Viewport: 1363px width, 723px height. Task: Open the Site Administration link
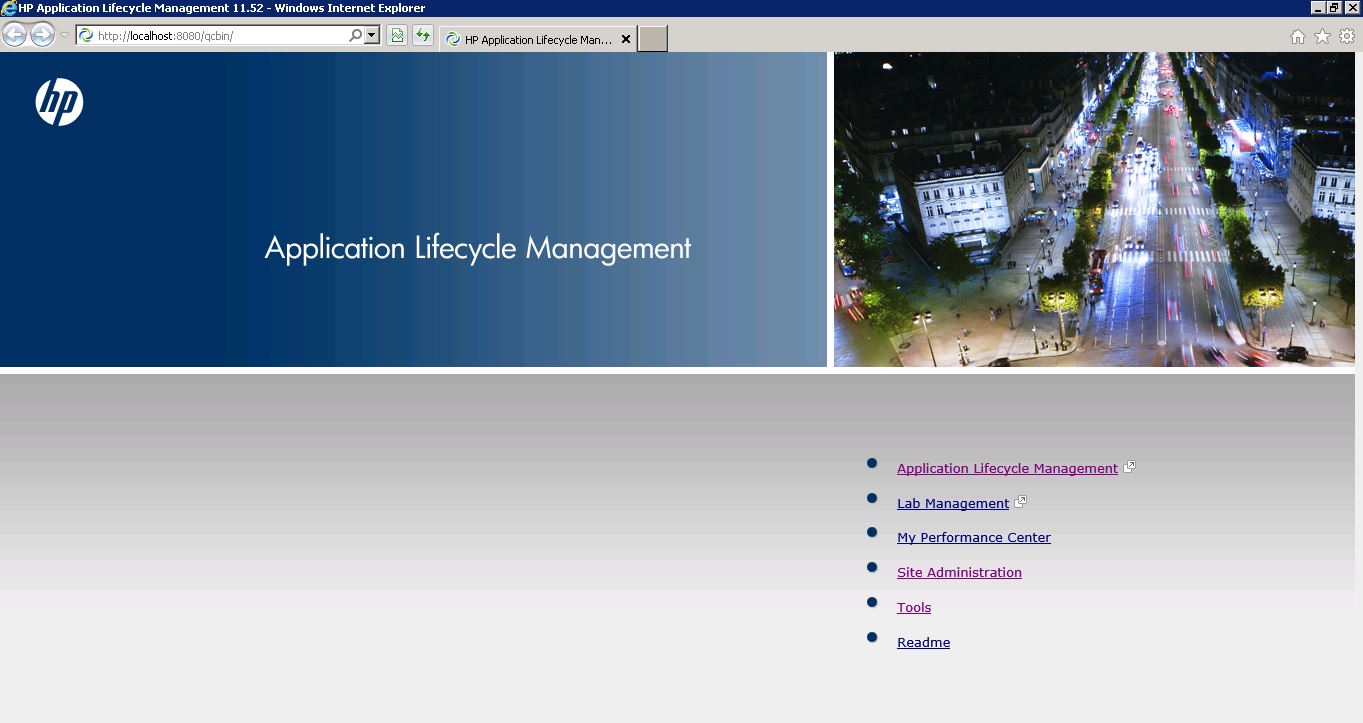point(959,572)
